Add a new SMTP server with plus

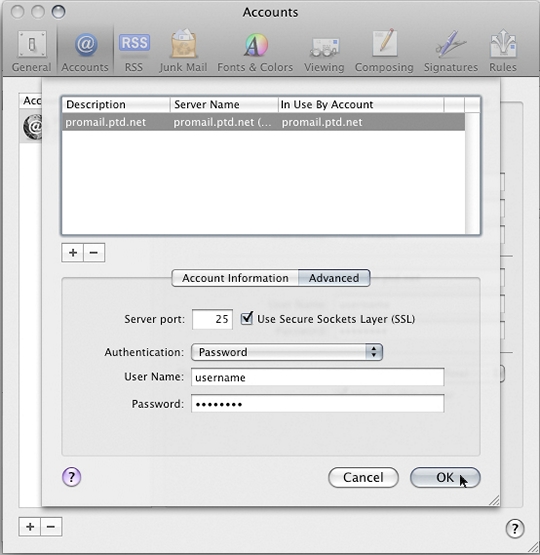73,253
